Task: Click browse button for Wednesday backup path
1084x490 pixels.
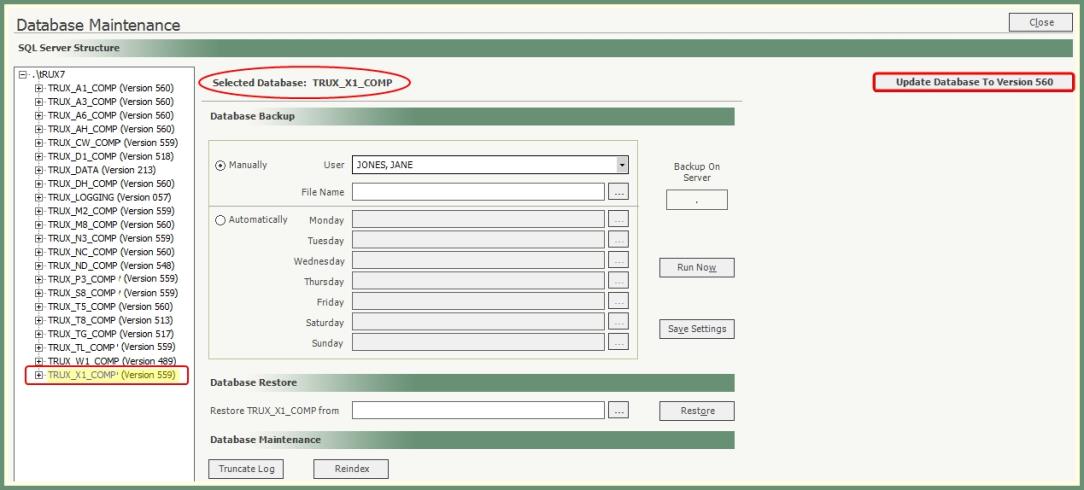Action: pos(619,261)
